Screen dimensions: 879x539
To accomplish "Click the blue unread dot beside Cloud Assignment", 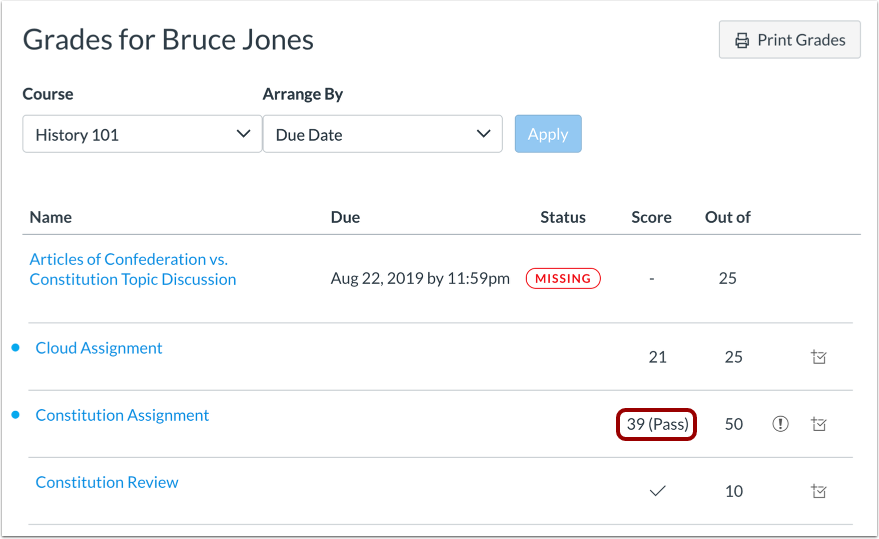I will 15,348.
